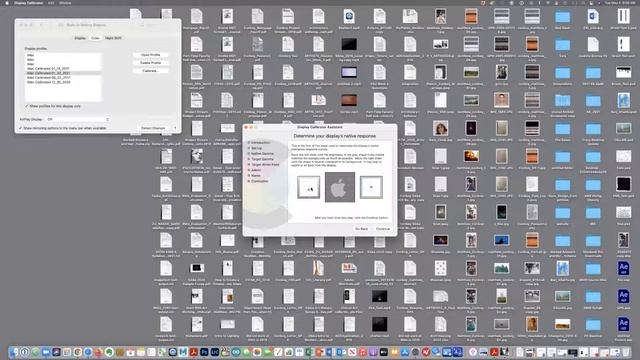The height and width of the screenshot is (360, 640).
Task: Click the Conclusion step in calibrator sidebar
Action: point(260,181)
